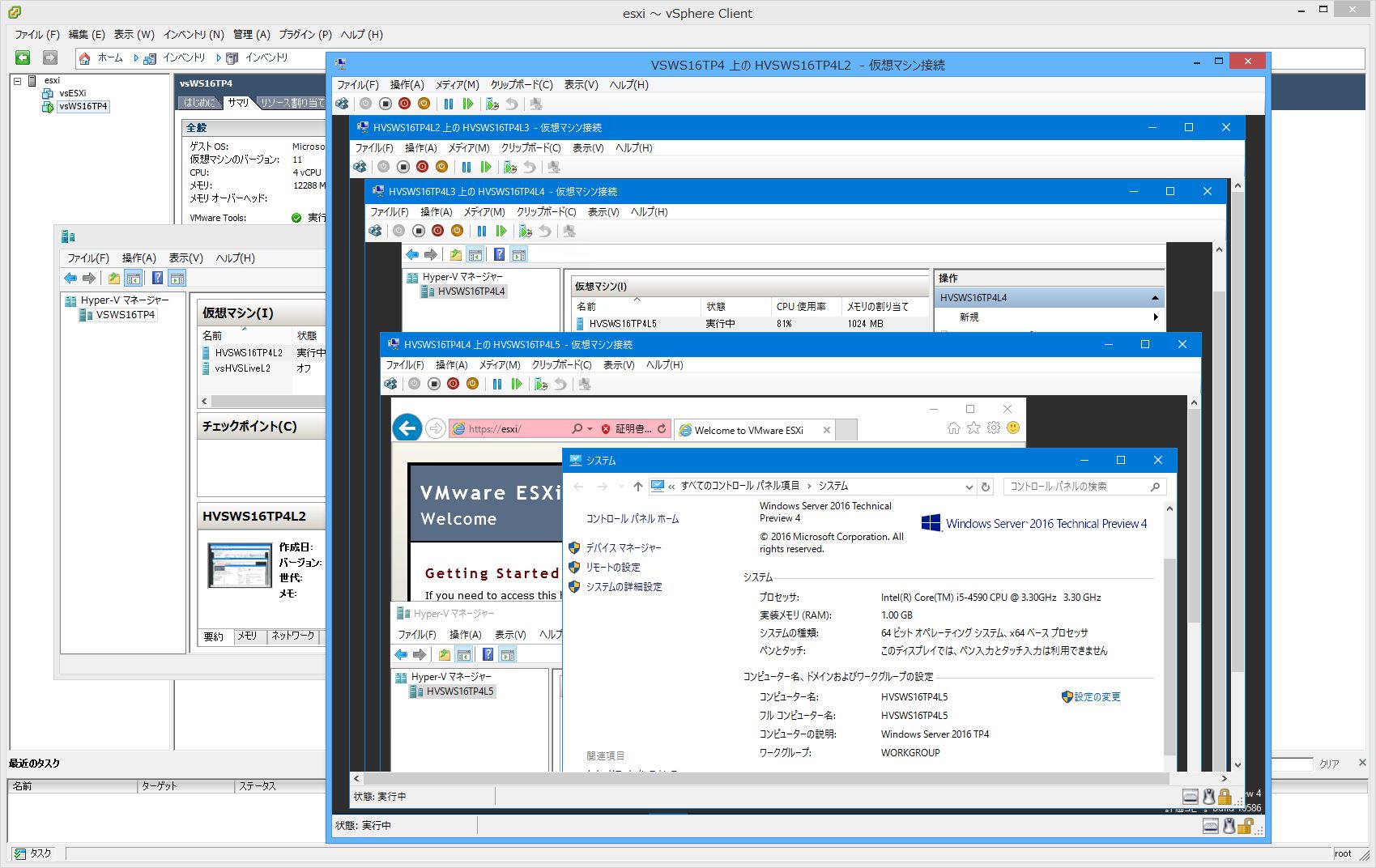Click the up-one-level icon in VSWS16TP4 Hyper-V Manager
This screenshot has width=1376, height=868.
pyautogui.click(x=114, y=279)
